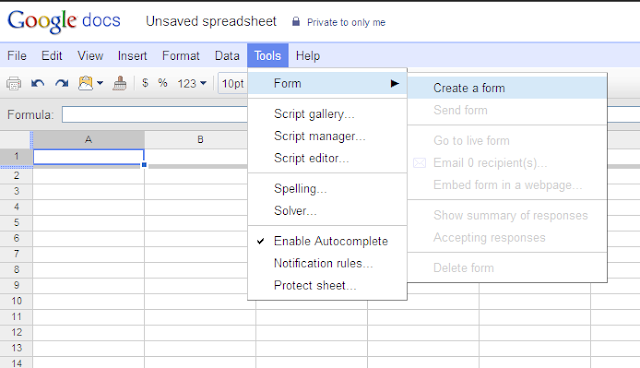Viewport: 640px width, 368px height.
Task: Click the Unsaved spreadsheet title
Action: 211,21
